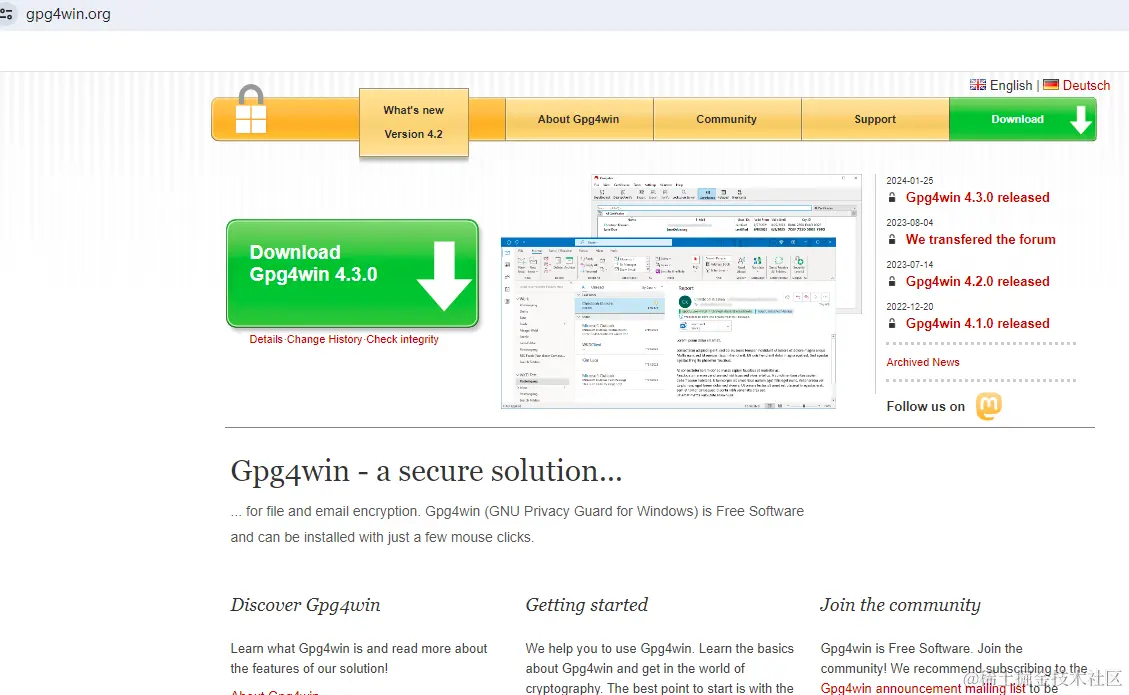Switch language to Deutsch

(1086, 85)
